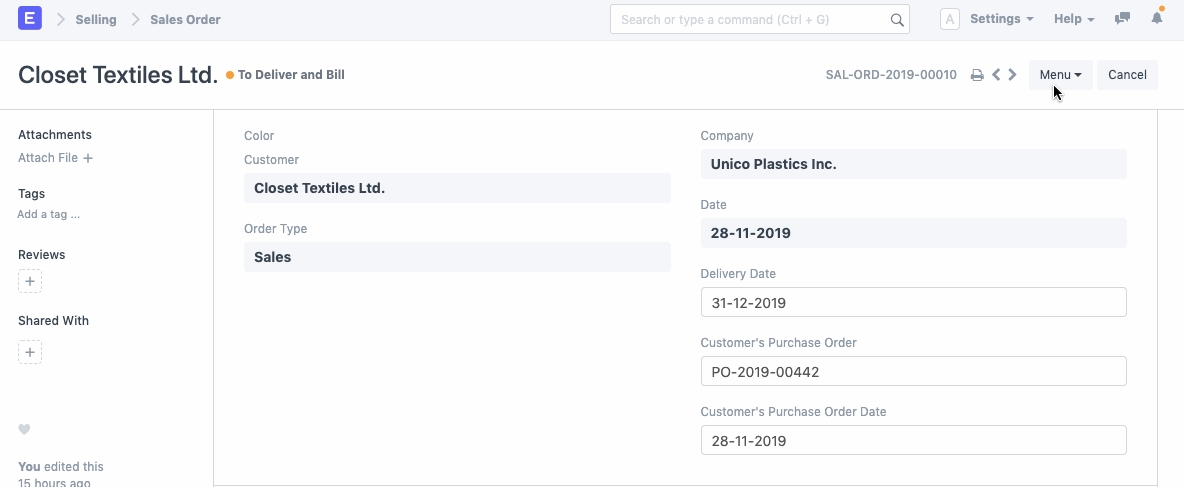
Task: Open the notifications bell
Action: pos(1157,19)
